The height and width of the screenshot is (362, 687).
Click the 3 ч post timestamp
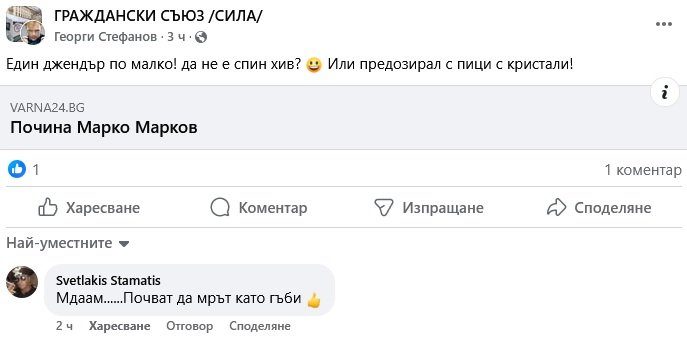(176, 37)
